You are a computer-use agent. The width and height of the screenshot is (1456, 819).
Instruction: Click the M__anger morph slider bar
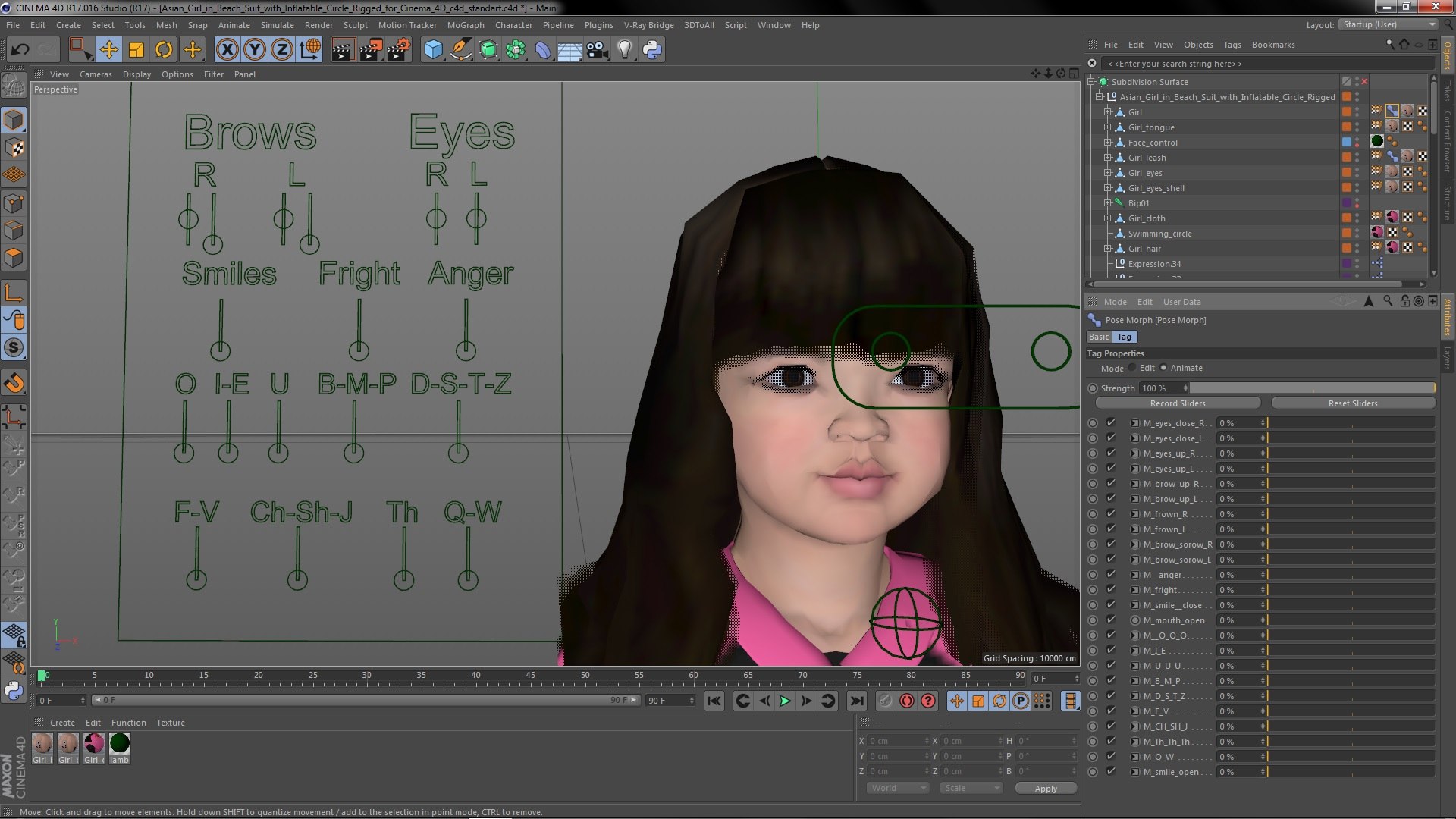1351,574
